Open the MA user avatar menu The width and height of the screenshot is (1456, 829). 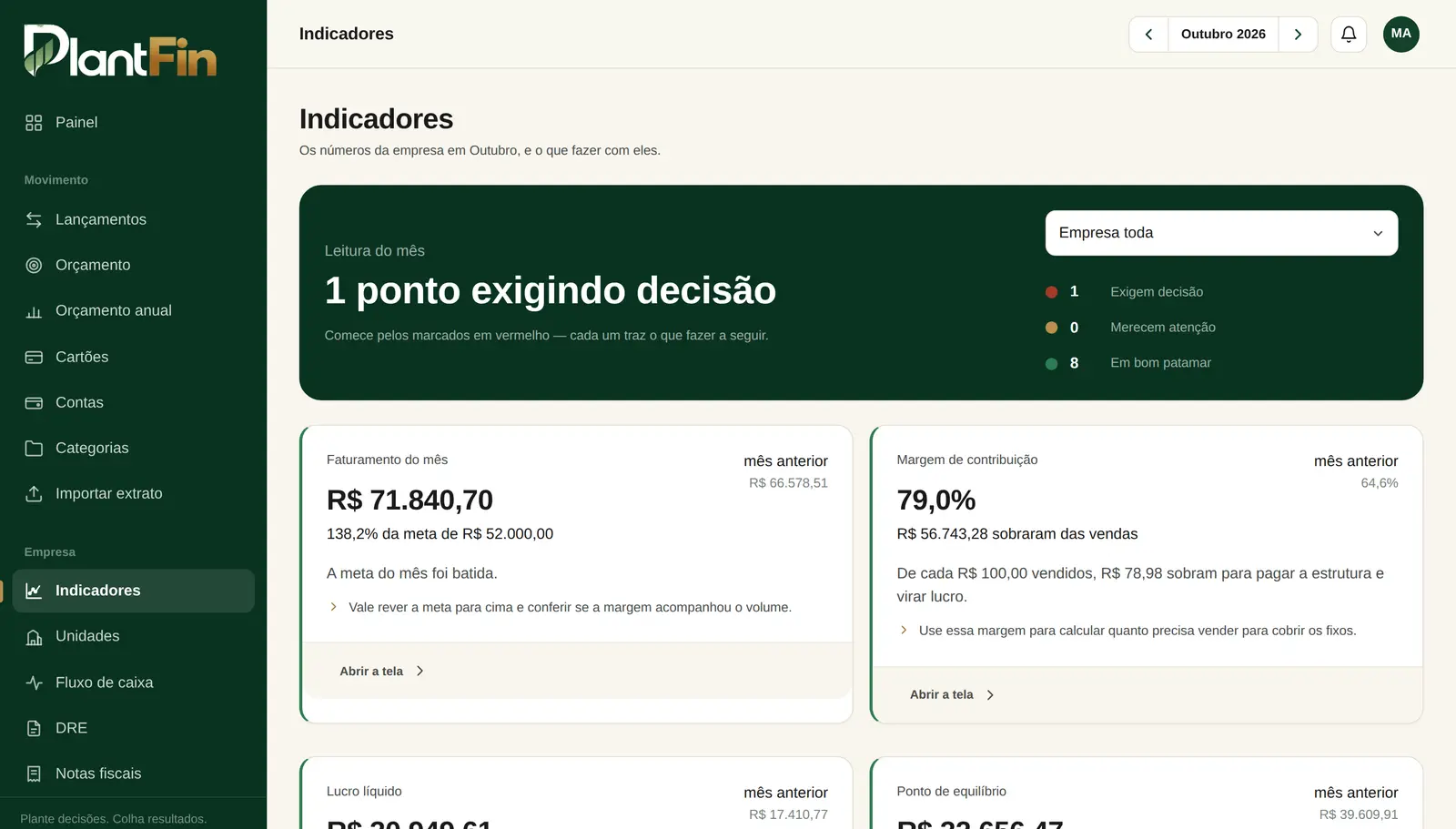pyautogui.click(x=1401, y=34)
